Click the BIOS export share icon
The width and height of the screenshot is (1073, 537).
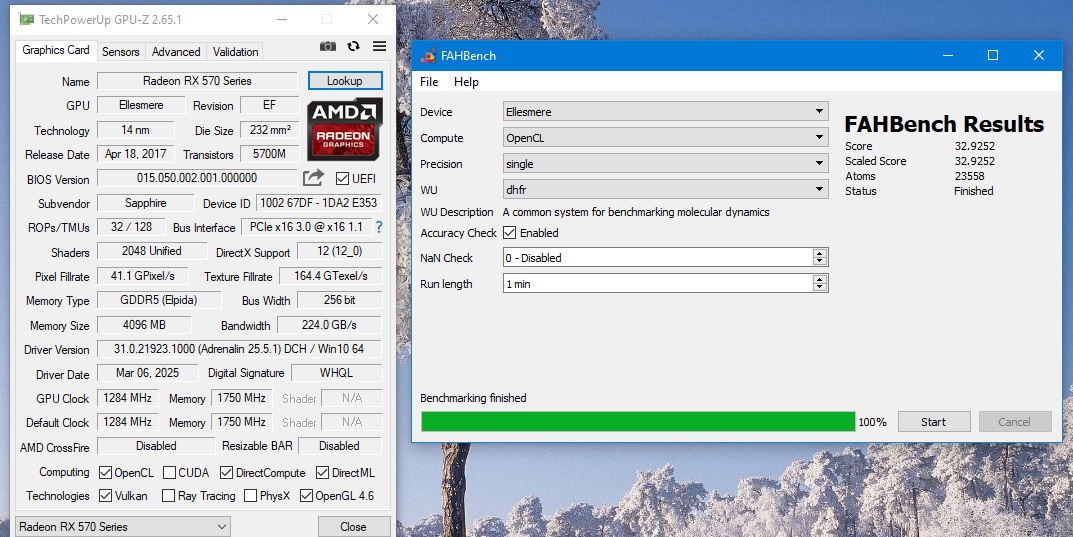pos(313,179)
